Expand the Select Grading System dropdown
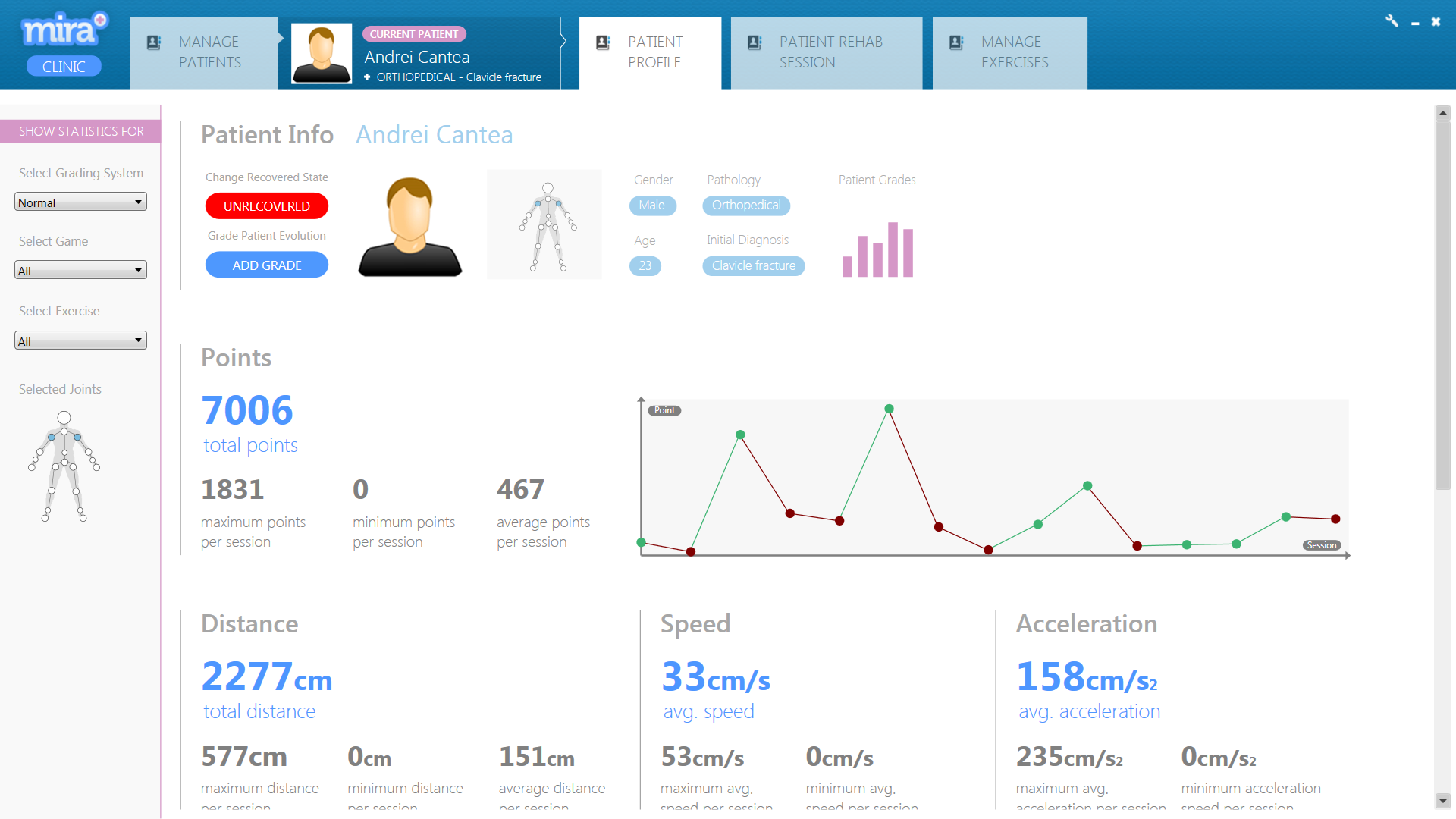 click(80, 202)
